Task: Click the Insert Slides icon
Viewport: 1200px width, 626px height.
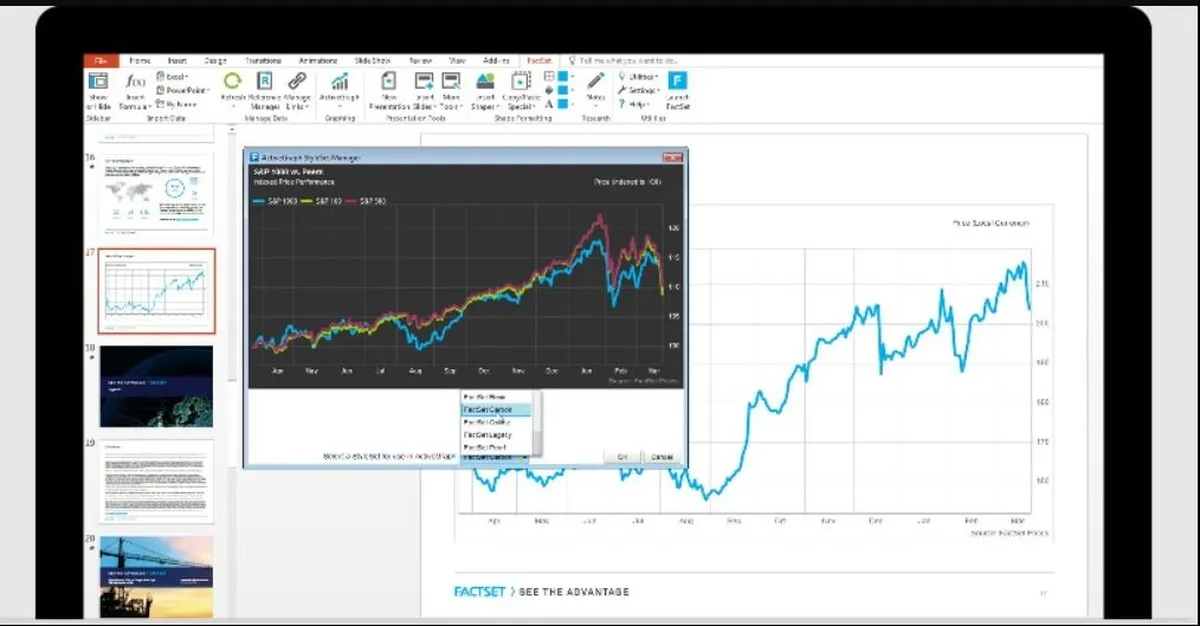Action: tap(423, 81)
